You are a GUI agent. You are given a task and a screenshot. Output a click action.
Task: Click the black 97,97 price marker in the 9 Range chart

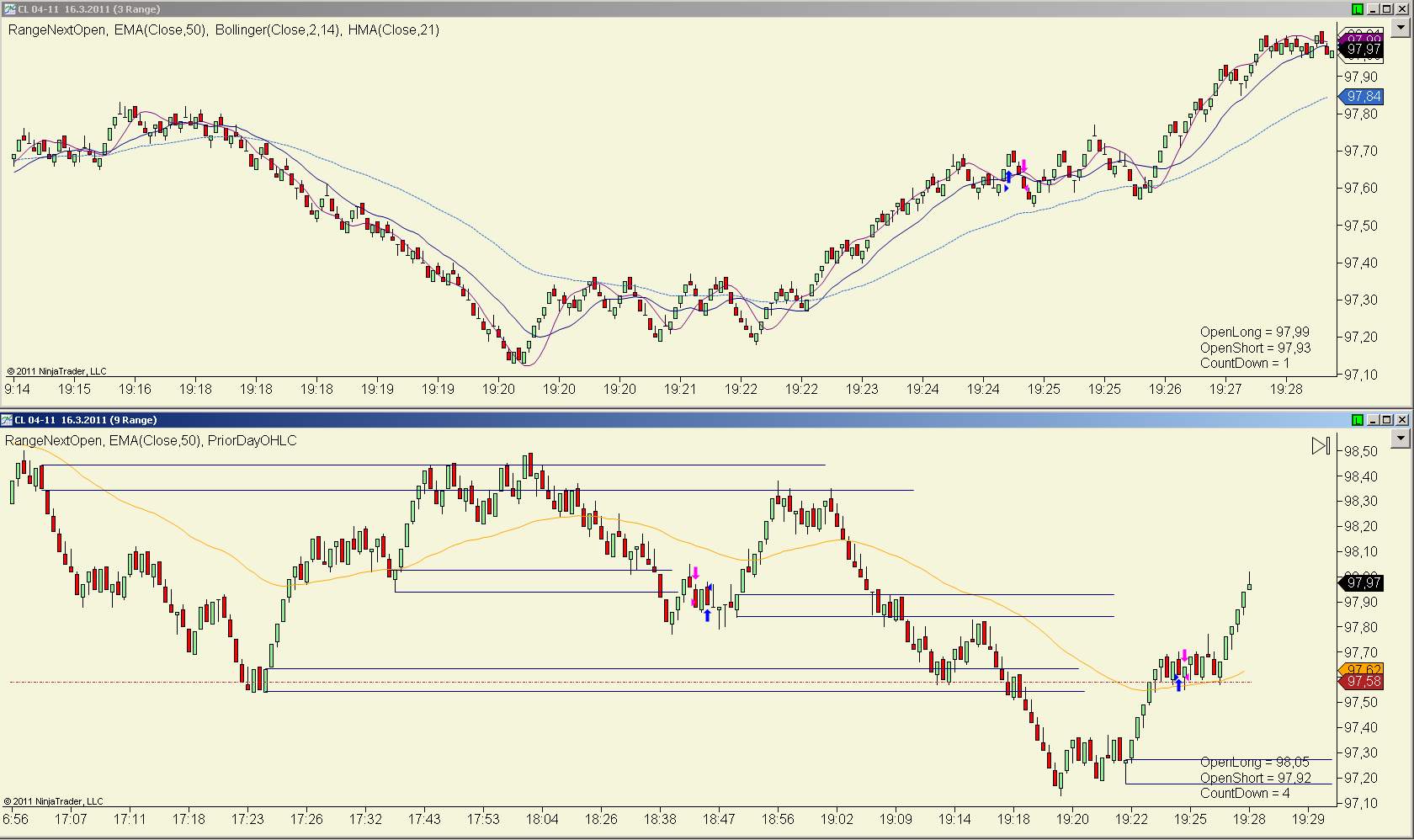pos(1362,583)
